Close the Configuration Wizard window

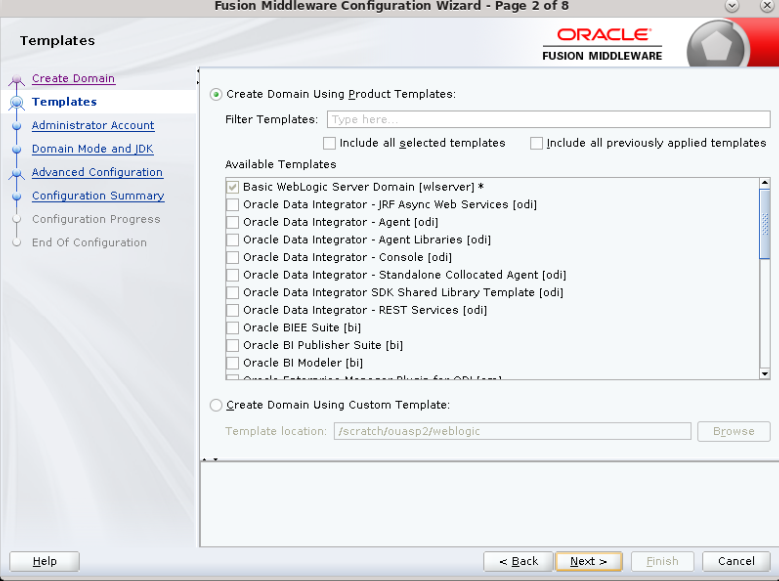tap(767, 6)
